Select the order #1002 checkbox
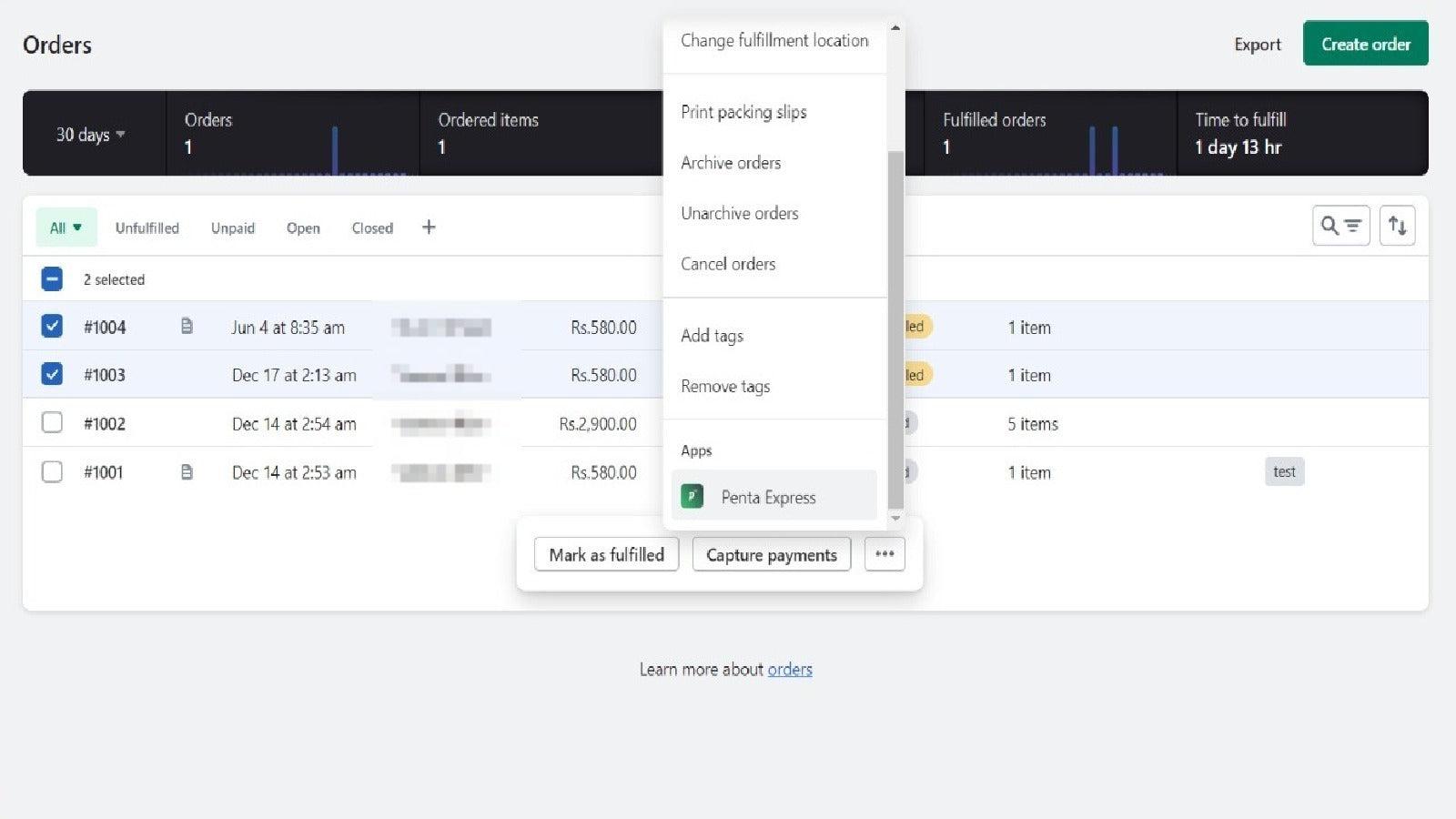 coord(52,422)
